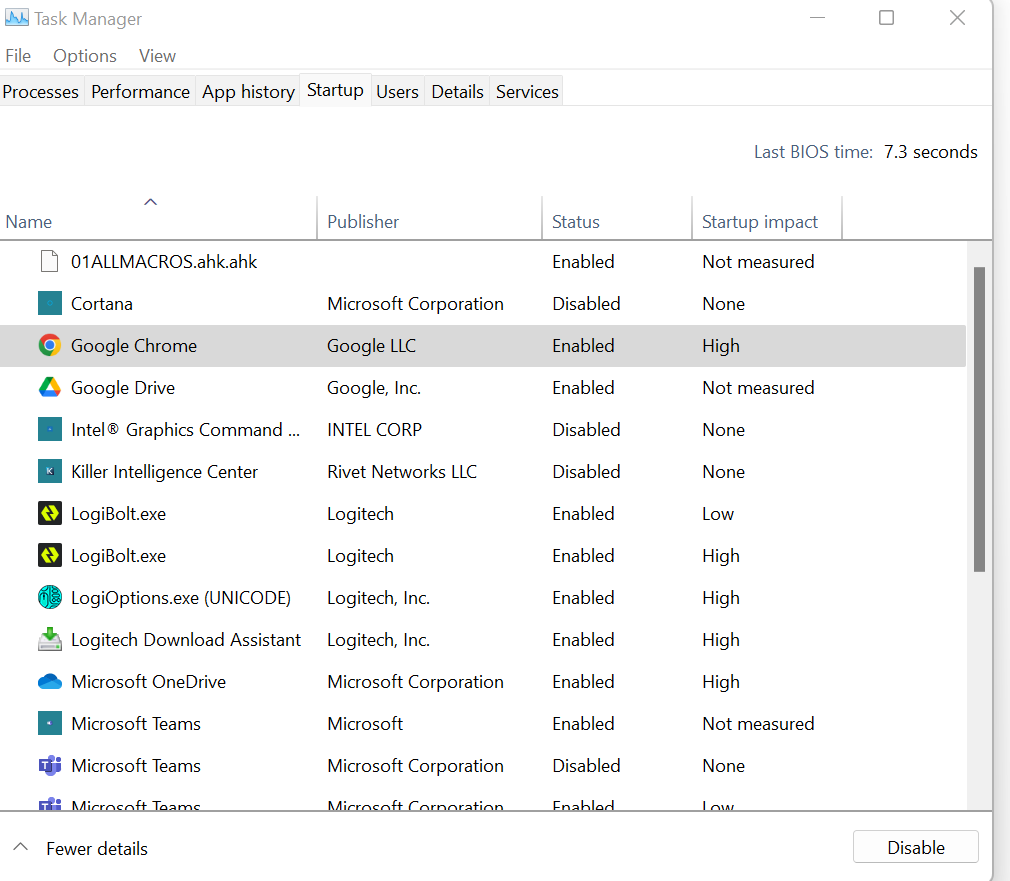Click the sort arrow above Name column
1010x881 pixels.
(150, 202)
